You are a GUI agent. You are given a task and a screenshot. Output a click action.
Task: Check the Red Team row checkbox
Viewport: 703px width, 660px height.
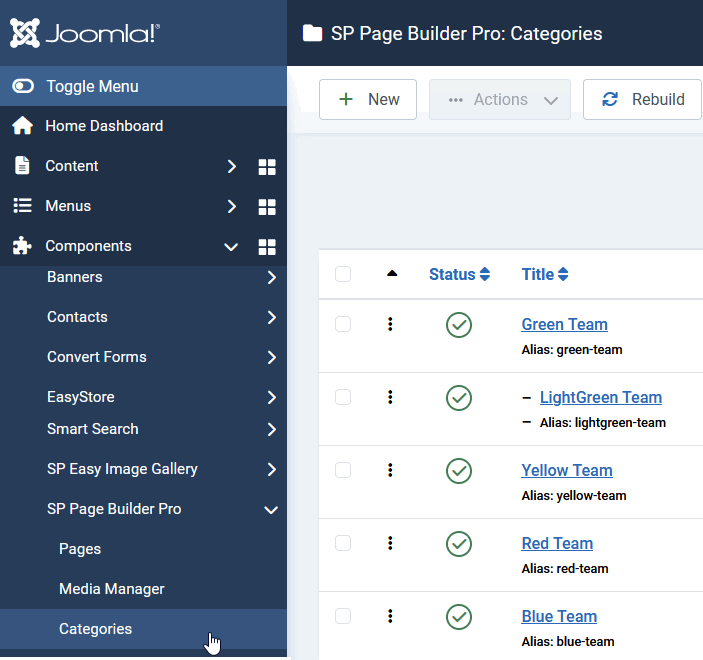click(x=343, y=543)
